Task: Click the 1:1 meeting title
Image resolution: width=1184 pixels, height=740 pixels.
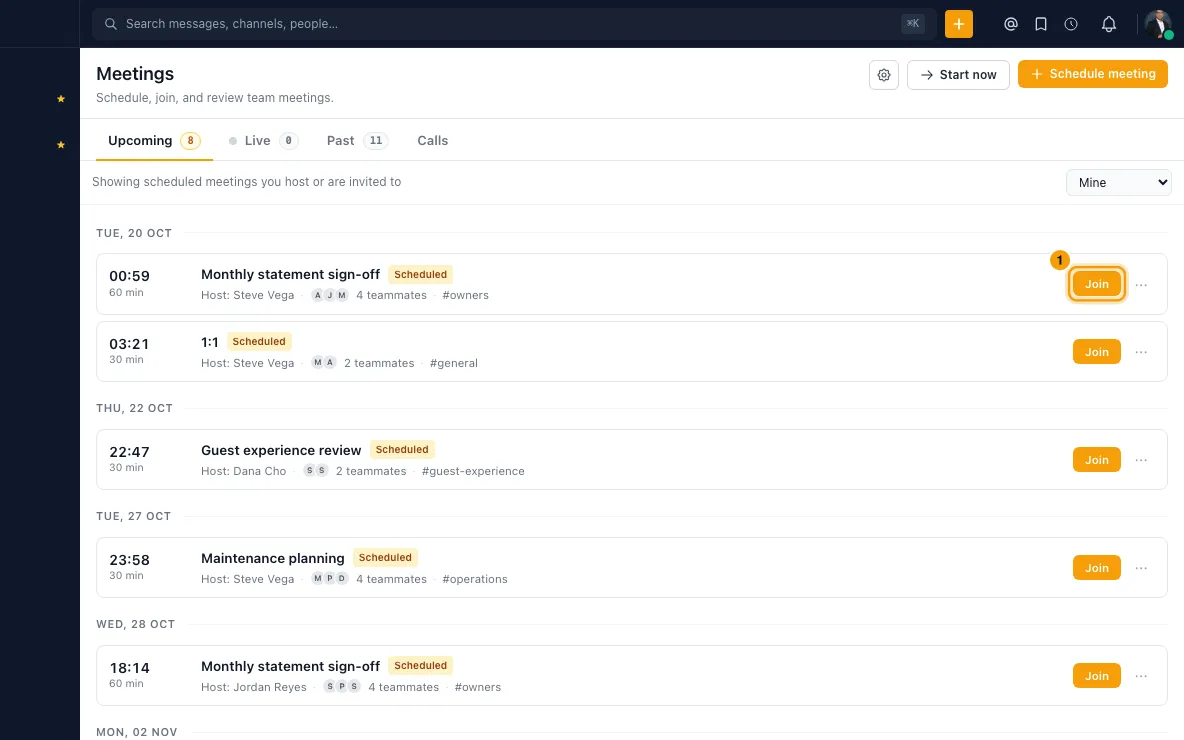Action: tap(210, 342)
